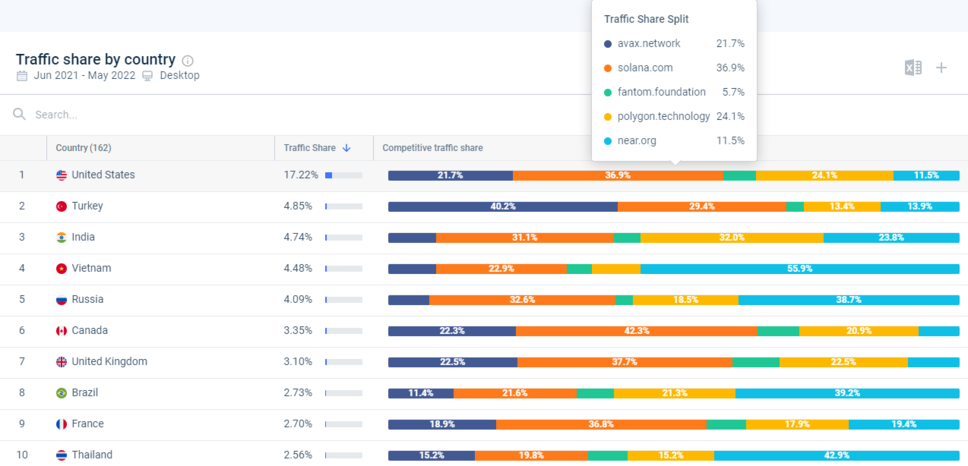This screenshot has height=466, width=968.
Task: Click the Russia flag icon
Action: [61, 300]
